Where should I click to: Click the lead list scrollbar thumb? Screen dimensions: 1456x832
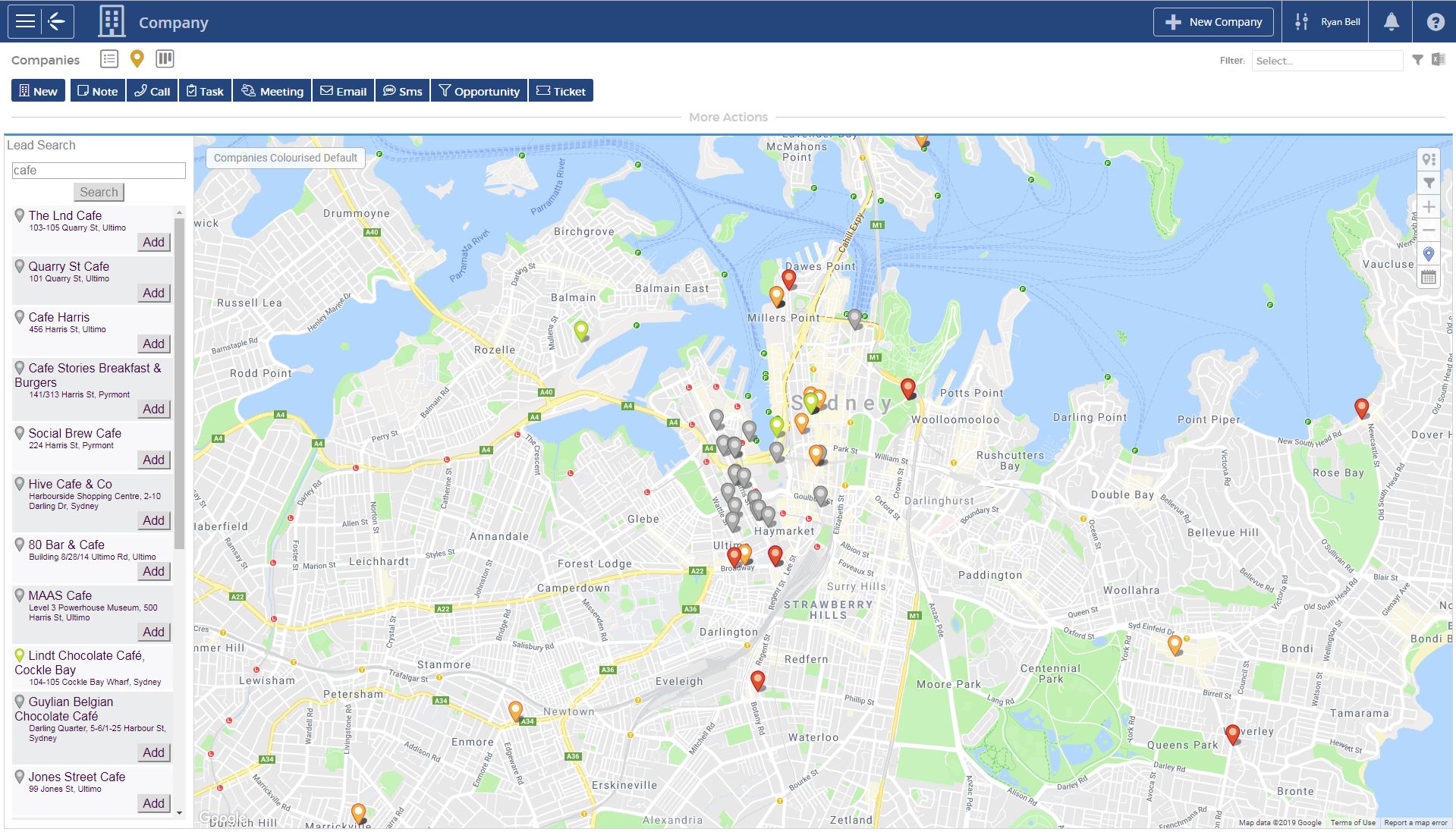pos(179,383)
